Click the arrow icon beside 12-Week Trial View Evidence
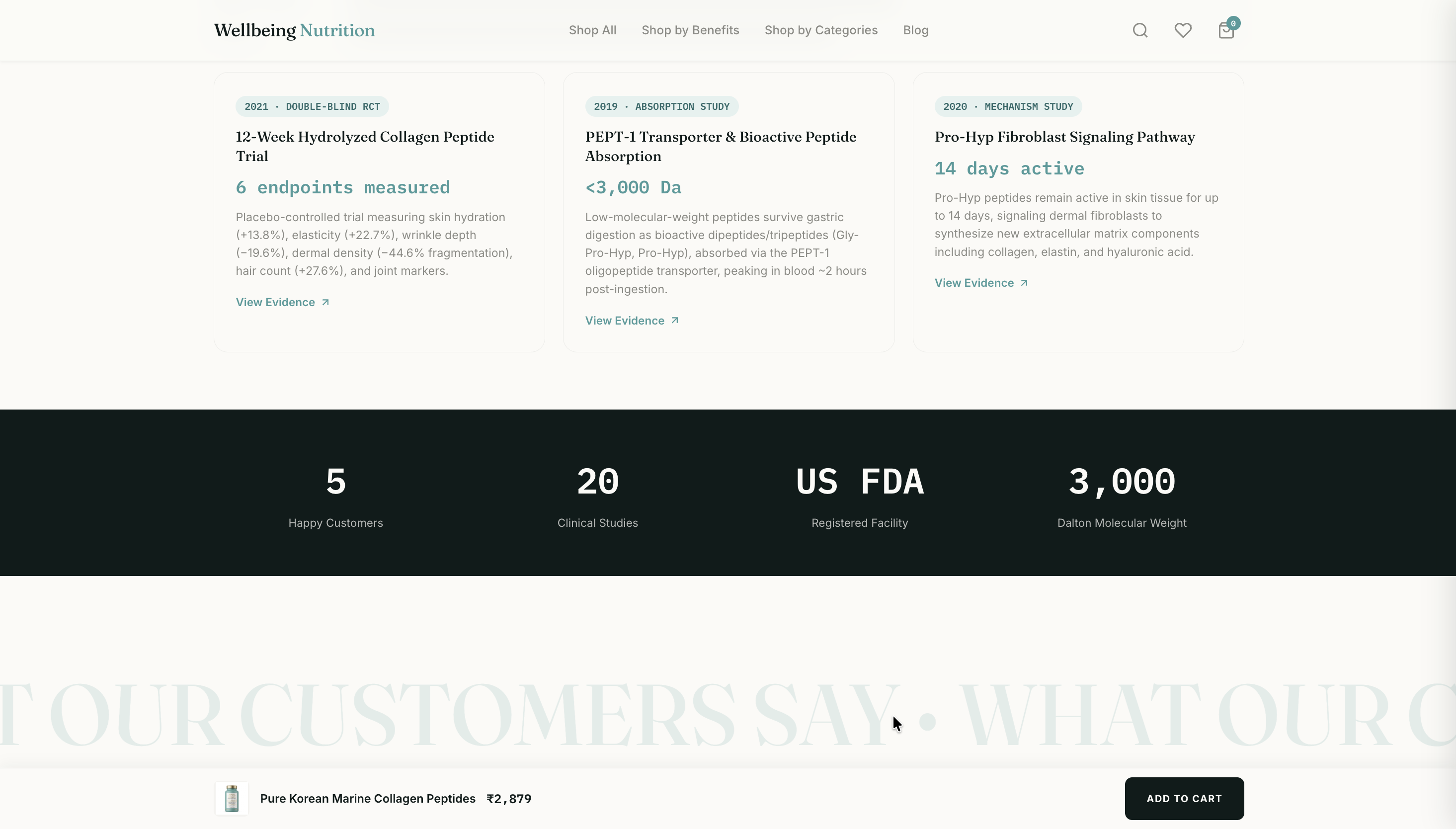Viewport: 1456px width, 829px height. [x=325, y=302]
